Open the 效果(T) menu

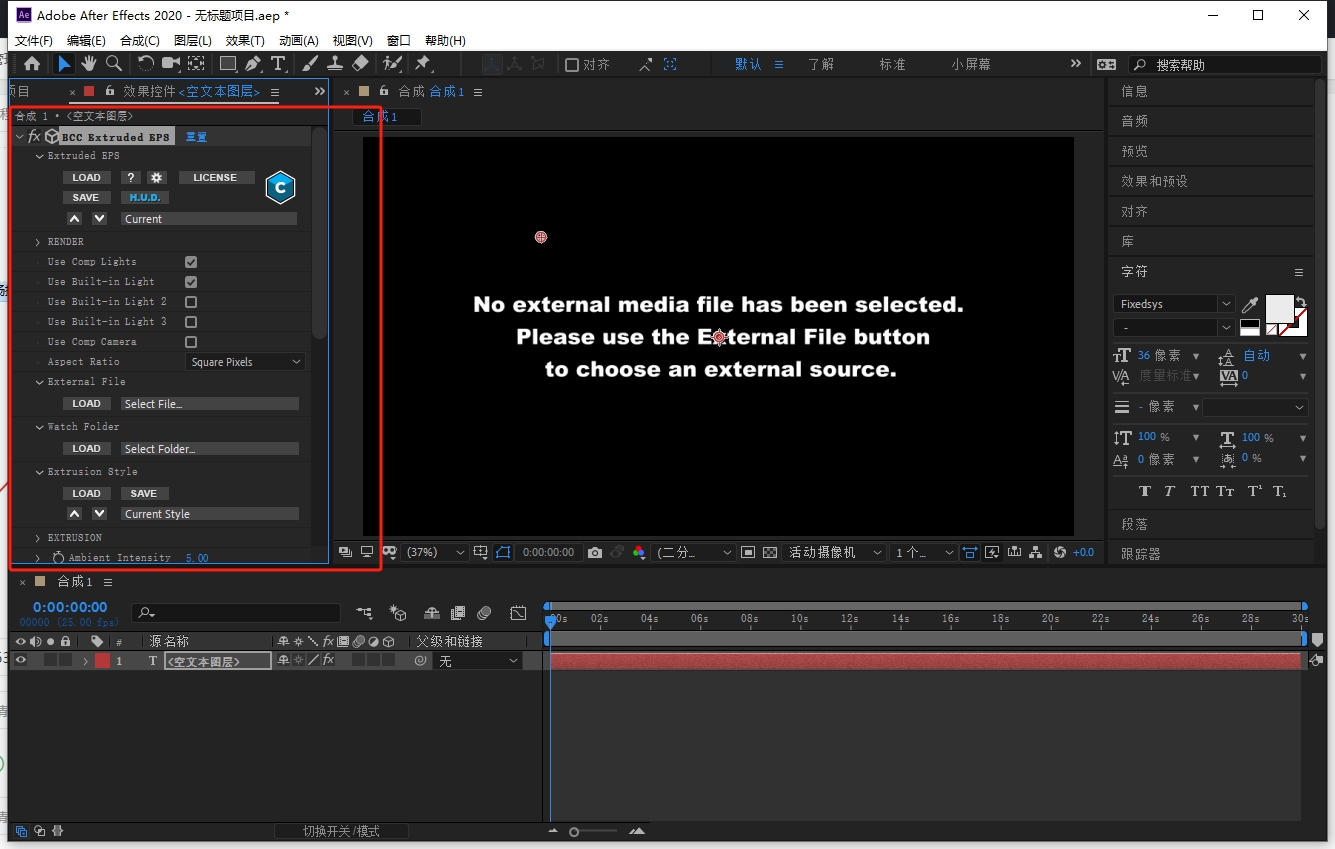point(245,40)
